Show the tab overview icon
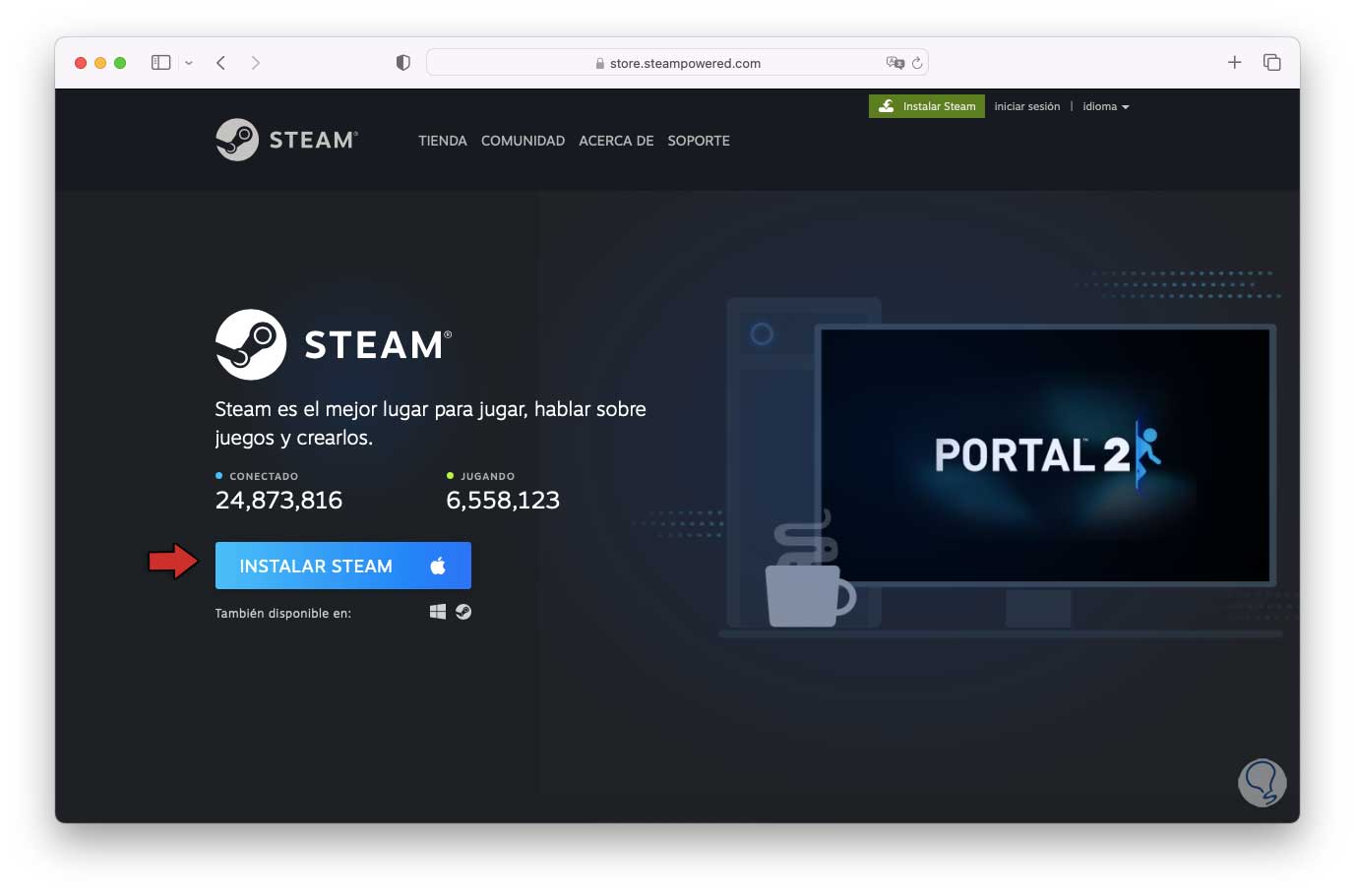This screenshot has height=896, width=1355. point(1272,62)
